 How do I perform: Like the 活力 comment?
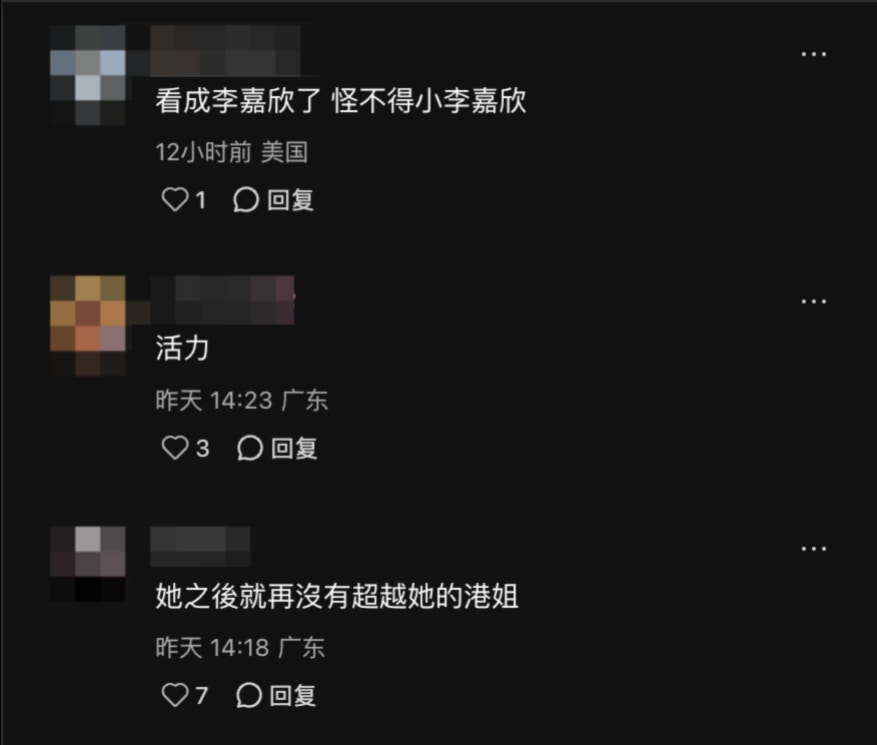(x=175, y=447)
